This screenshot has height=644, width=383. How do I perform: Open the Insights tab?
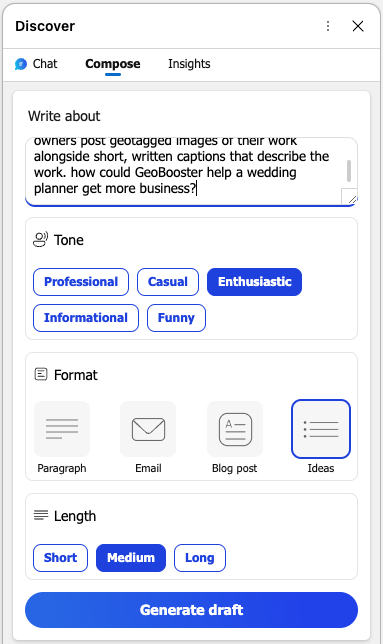[189, 64]
